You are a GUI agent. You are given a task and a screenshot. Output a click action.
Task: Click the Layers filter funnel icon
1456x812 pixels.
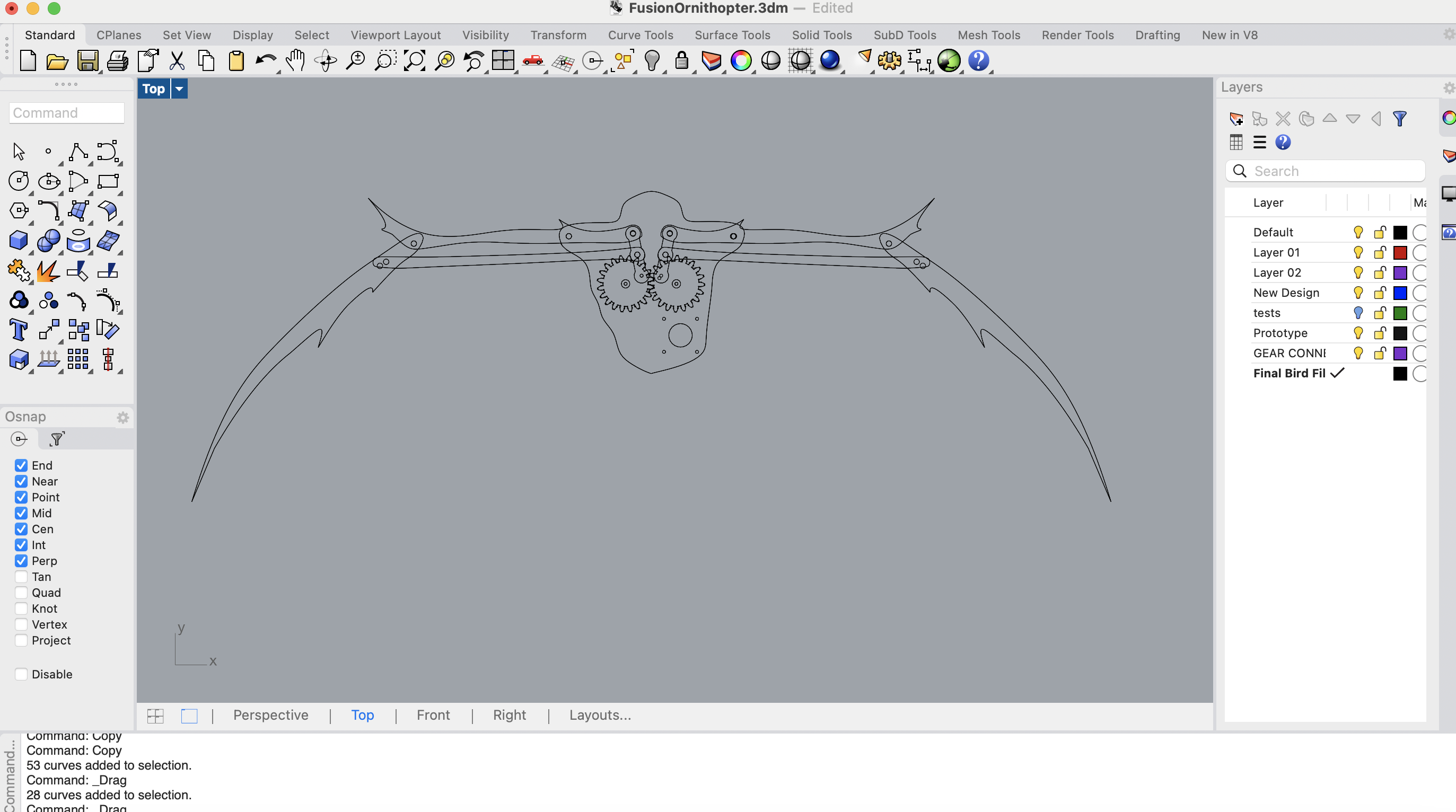[1399, 119]
